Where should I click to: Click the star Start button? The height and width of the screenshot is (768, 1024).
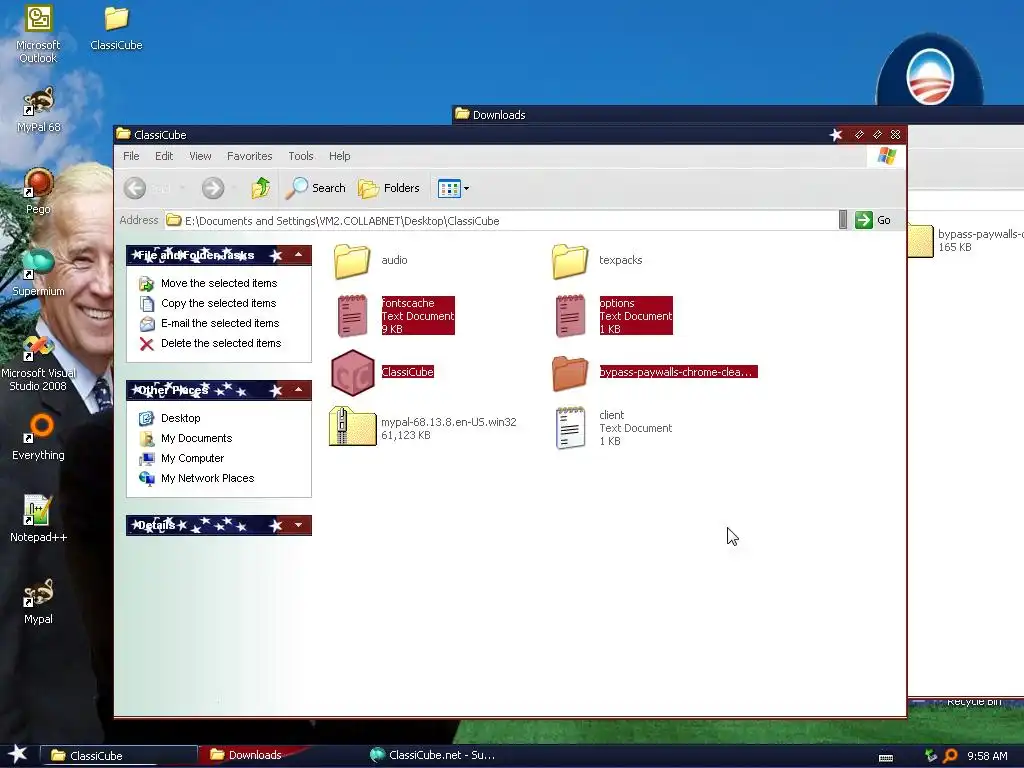point(18,755)
